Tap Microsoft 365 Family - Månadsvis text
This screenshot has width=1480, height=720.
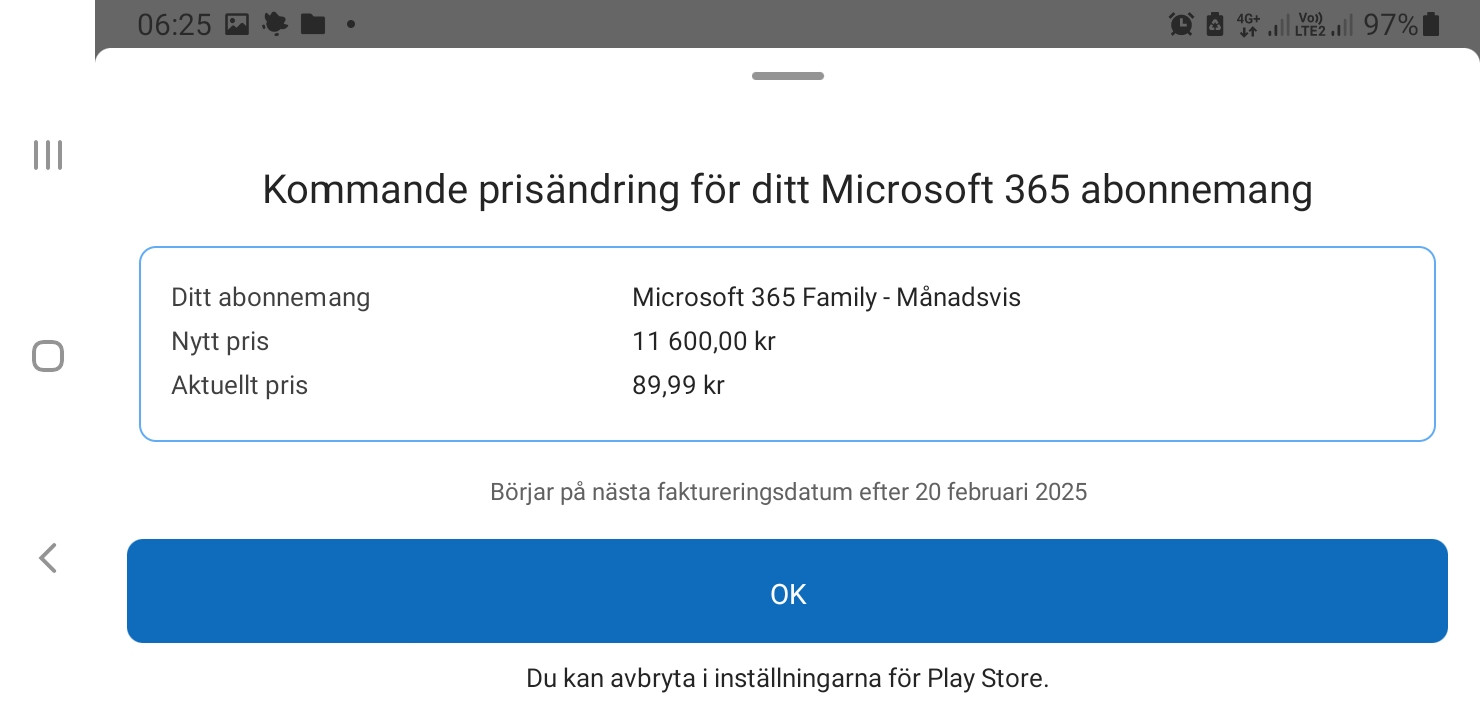coord(826,297)
